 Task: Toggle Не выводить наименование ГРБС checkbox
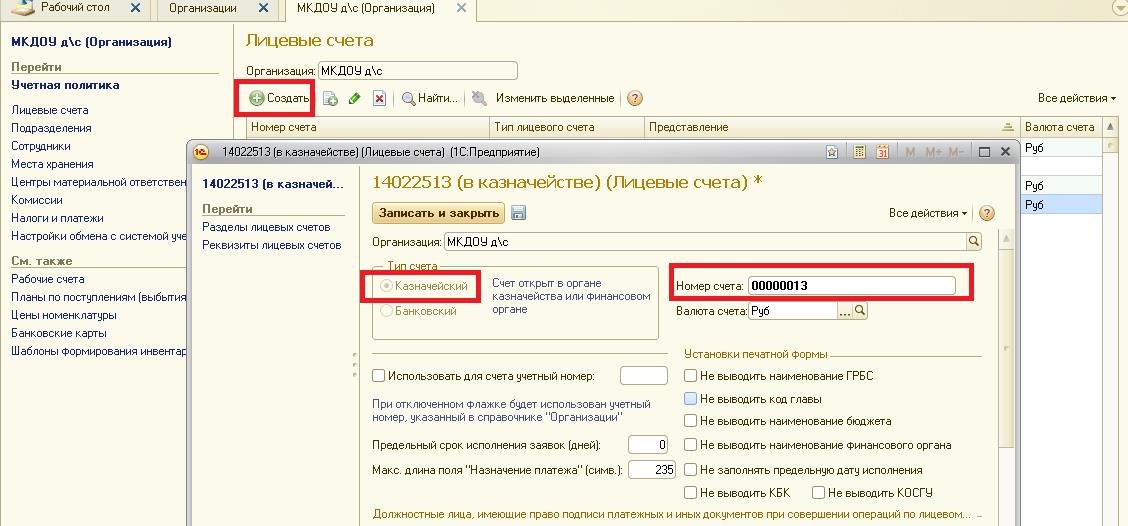point(690,375)
